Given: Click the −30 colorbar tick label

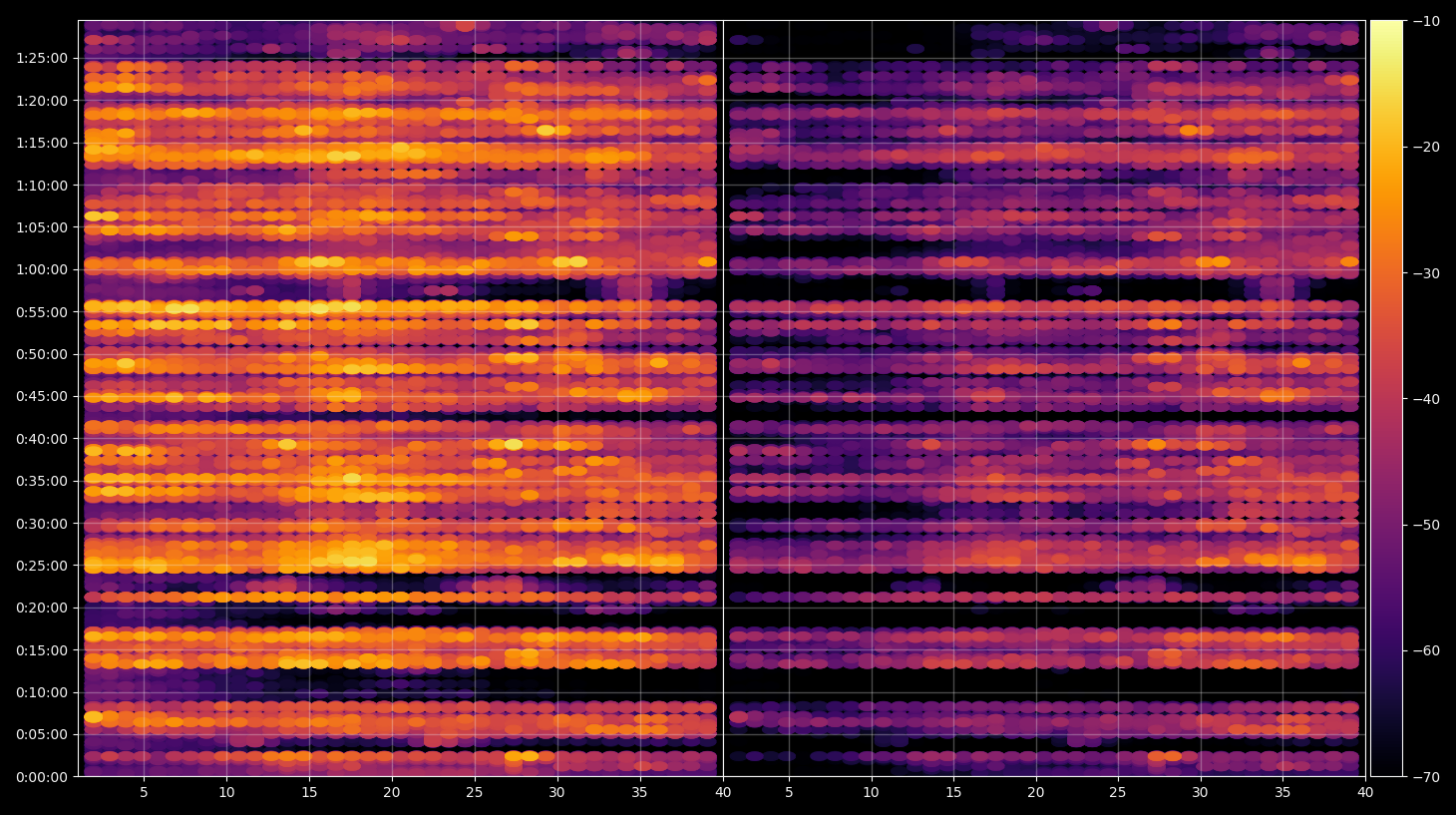Looking at the screenshot, I should coord(1426,273).
